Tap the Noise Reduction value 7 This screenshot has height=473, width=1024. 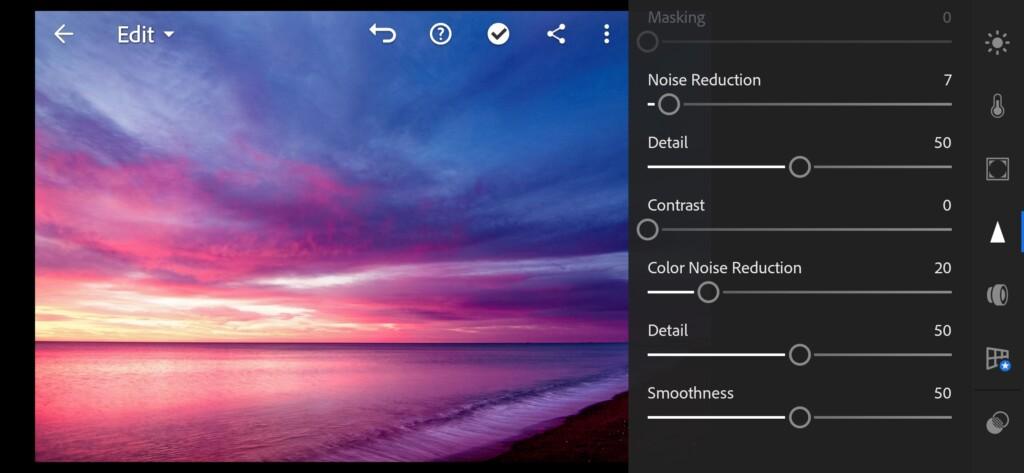[947, 80]
